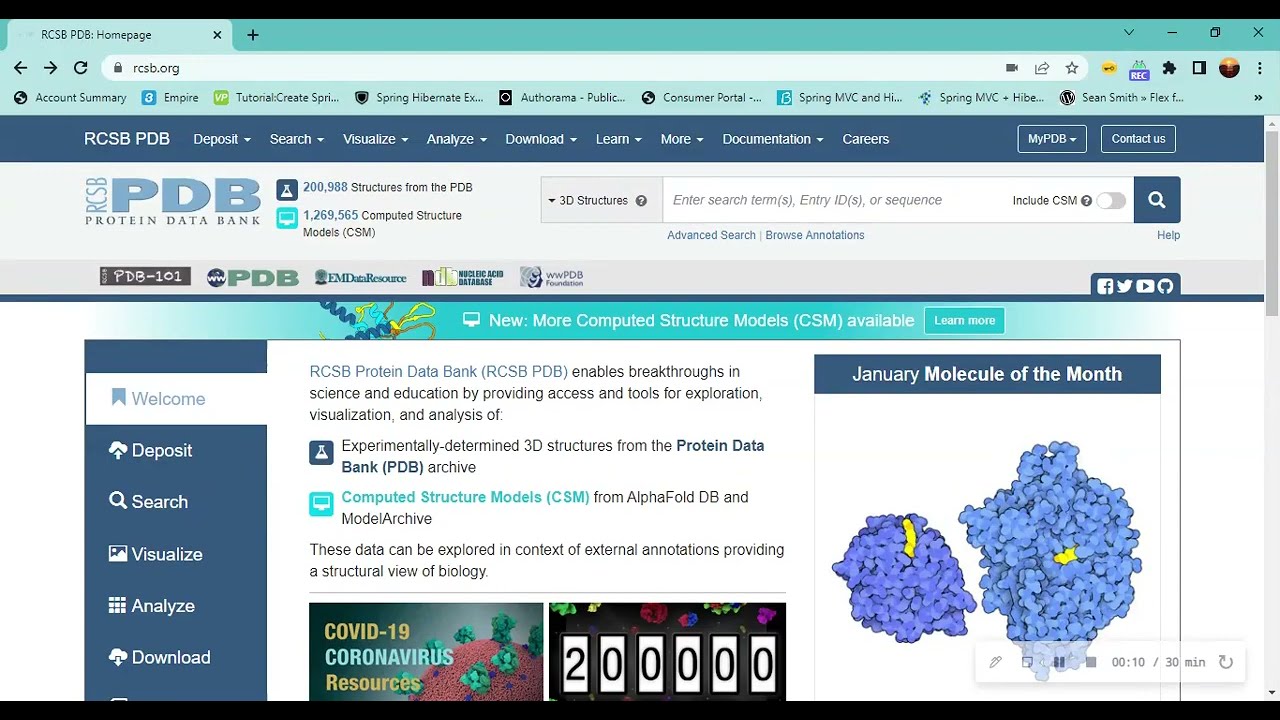Screen dimensions: 1280x720
Task: Click the PDB-101 logo
Action: (145, 277)
